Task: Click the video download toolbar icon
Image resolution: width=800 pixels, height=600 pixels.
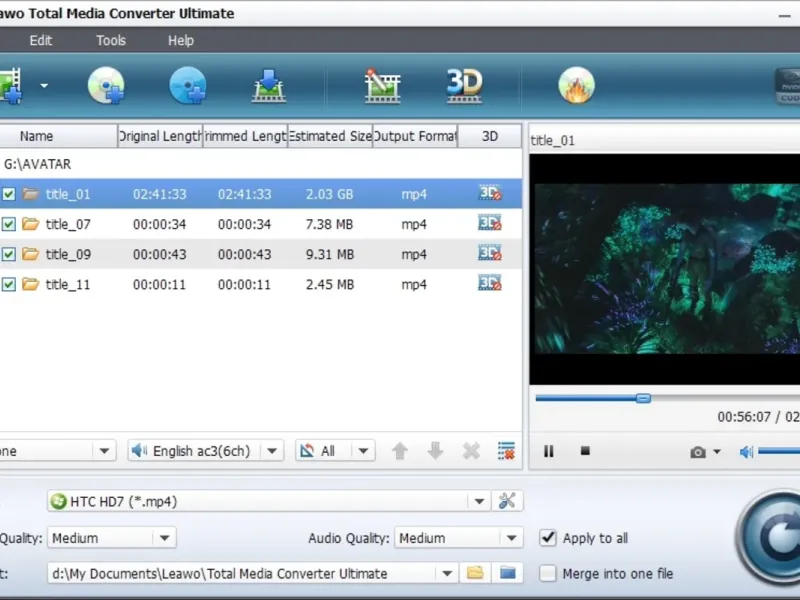Action: pyautogui.click(x=269, y=86)
